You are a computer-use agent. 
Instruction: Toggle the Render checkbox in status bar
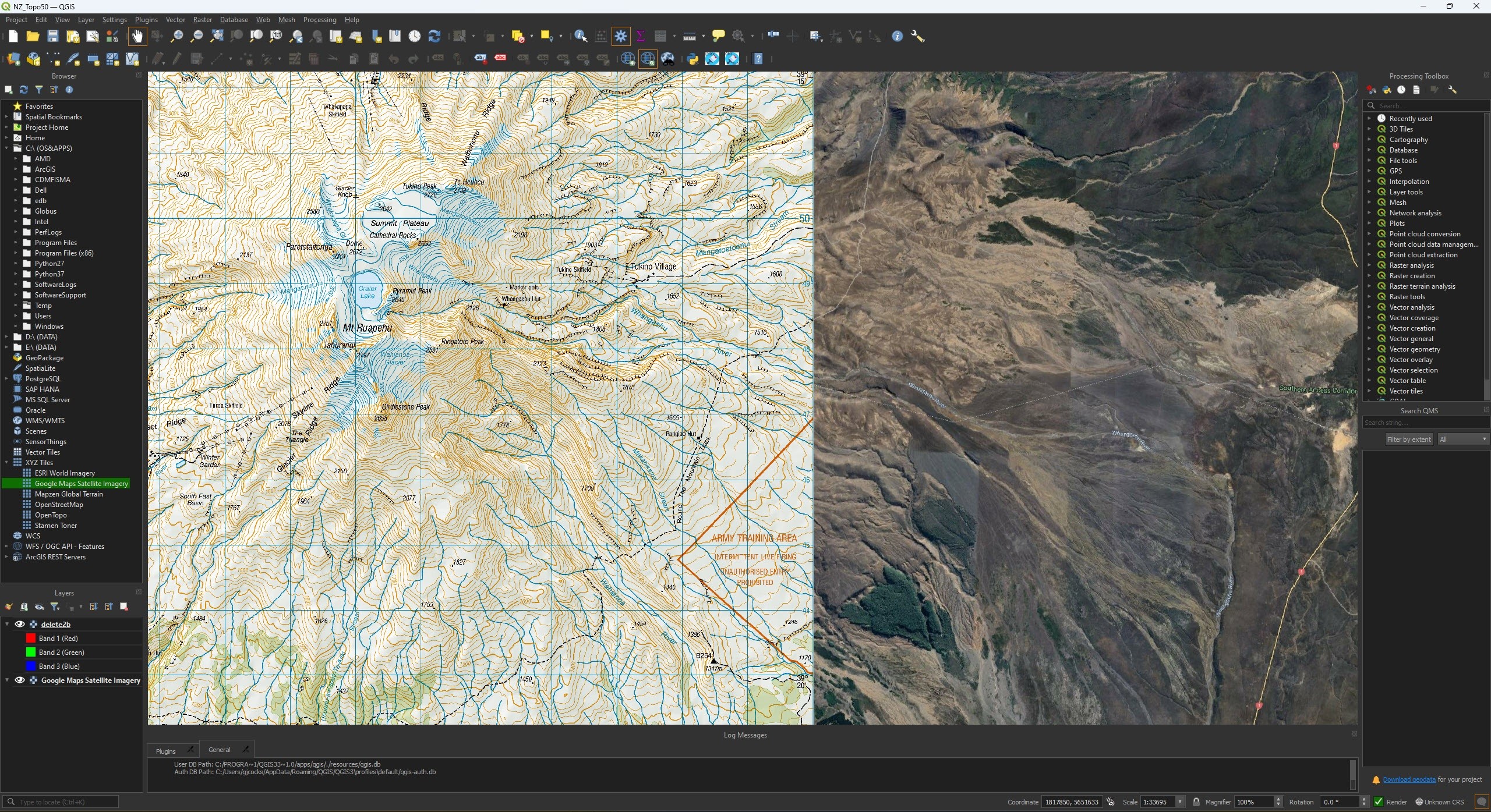[1379, 802]
